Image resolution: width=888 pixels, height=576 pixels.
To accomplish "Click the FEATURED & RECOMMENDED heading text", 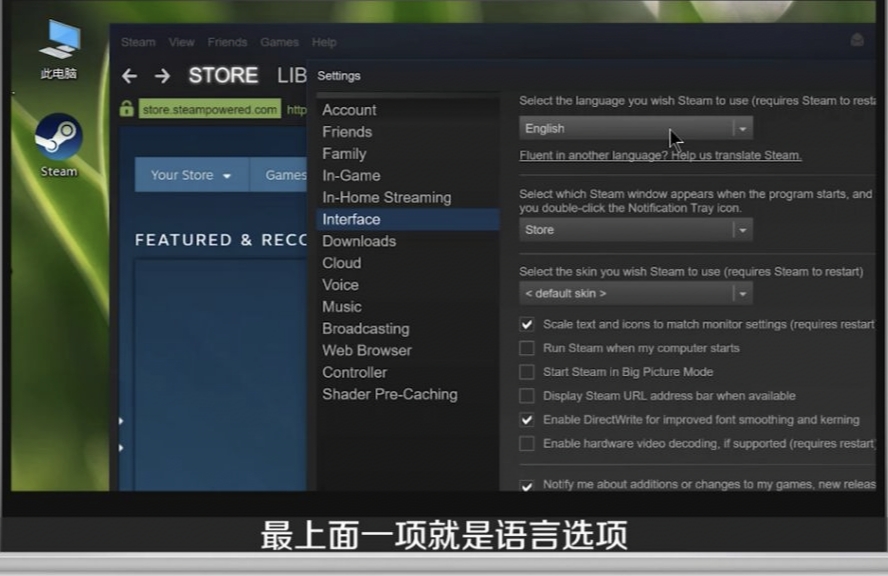I will click(x=221, y=240).
